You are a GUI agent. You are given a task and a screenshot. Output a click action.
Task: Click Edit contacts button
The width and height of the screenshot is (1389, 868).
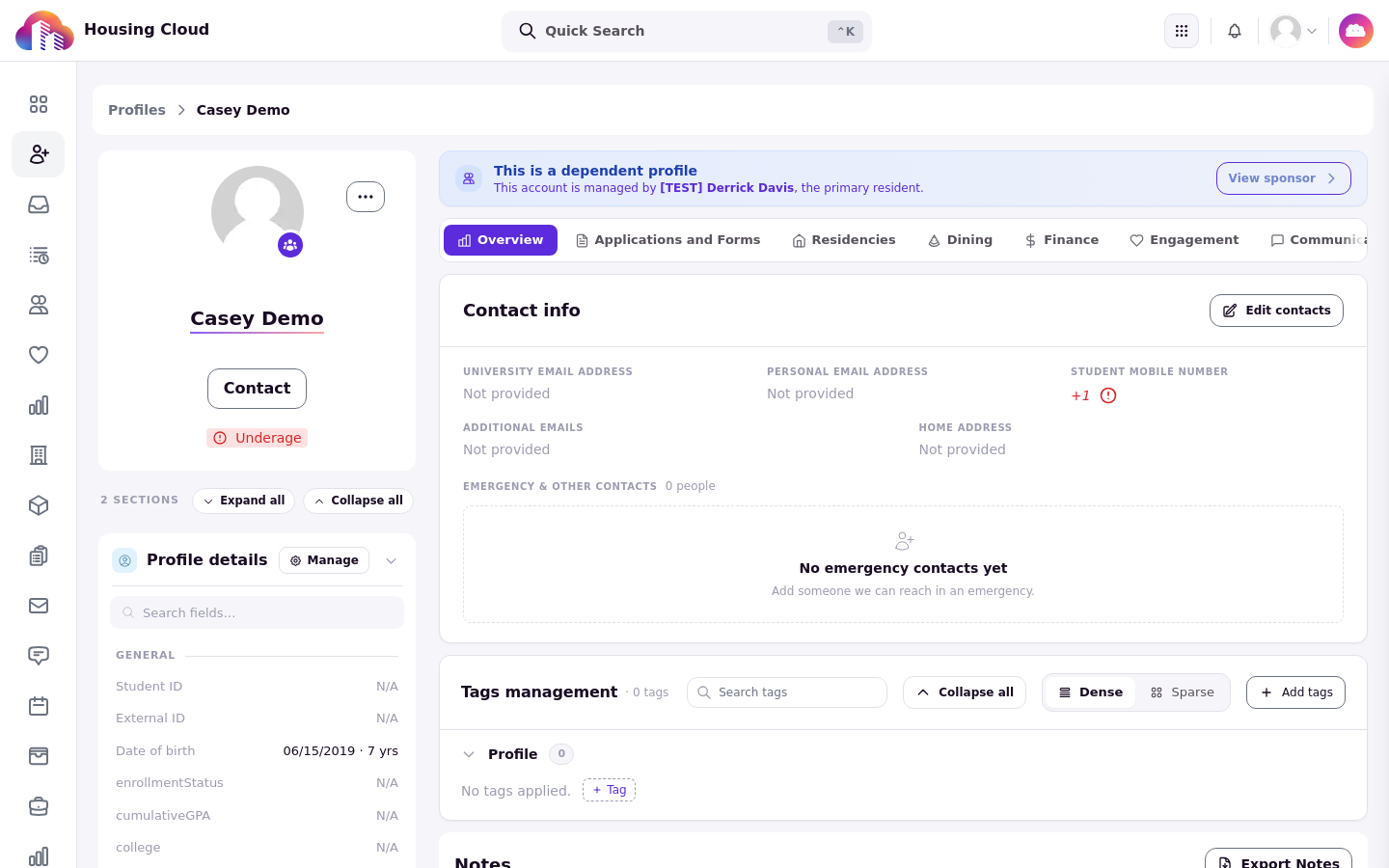(x=1276, y=311)
